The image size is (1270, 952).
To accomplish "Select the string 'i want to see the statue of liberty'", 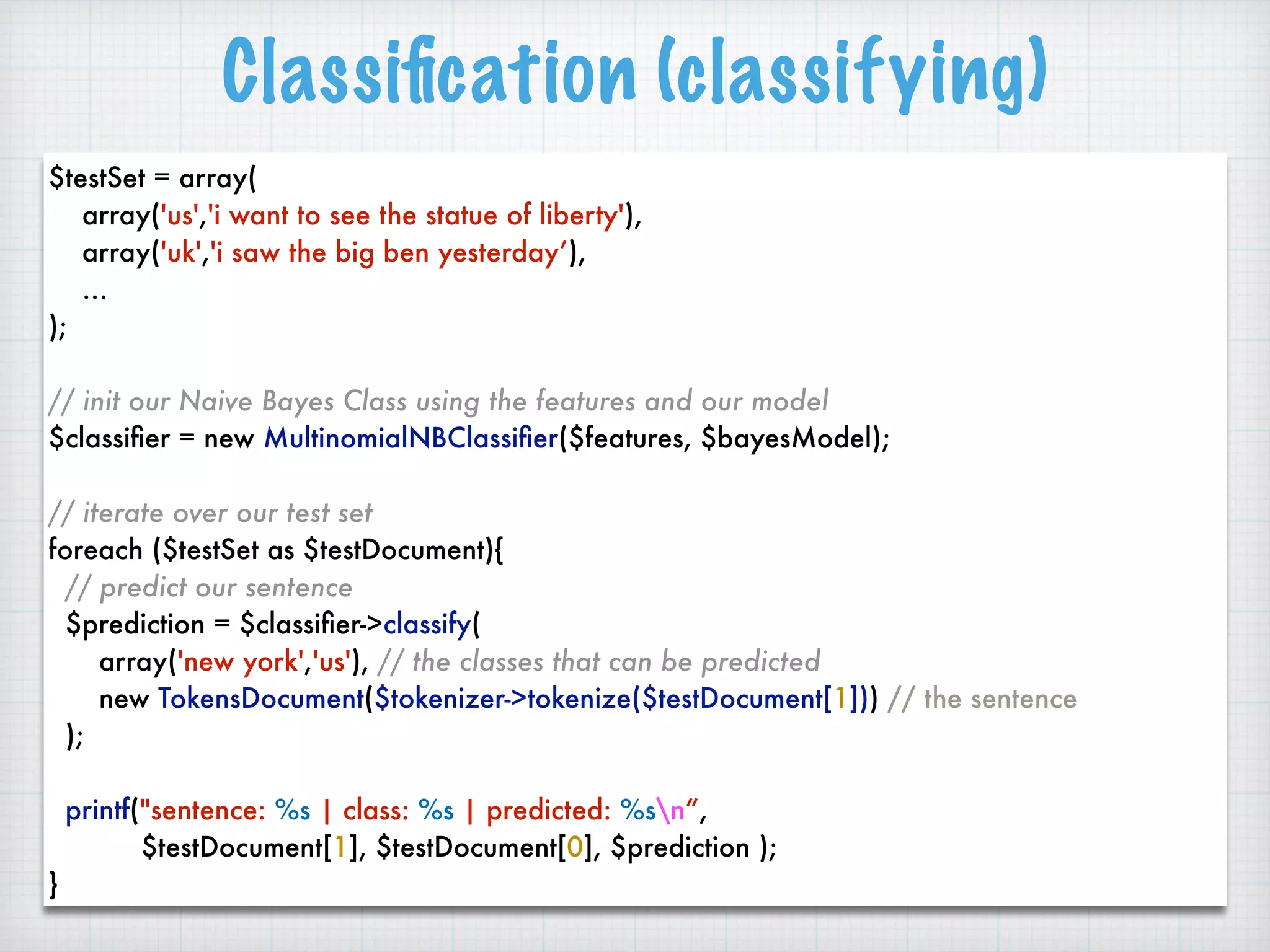I will click(x=416, y=216).
